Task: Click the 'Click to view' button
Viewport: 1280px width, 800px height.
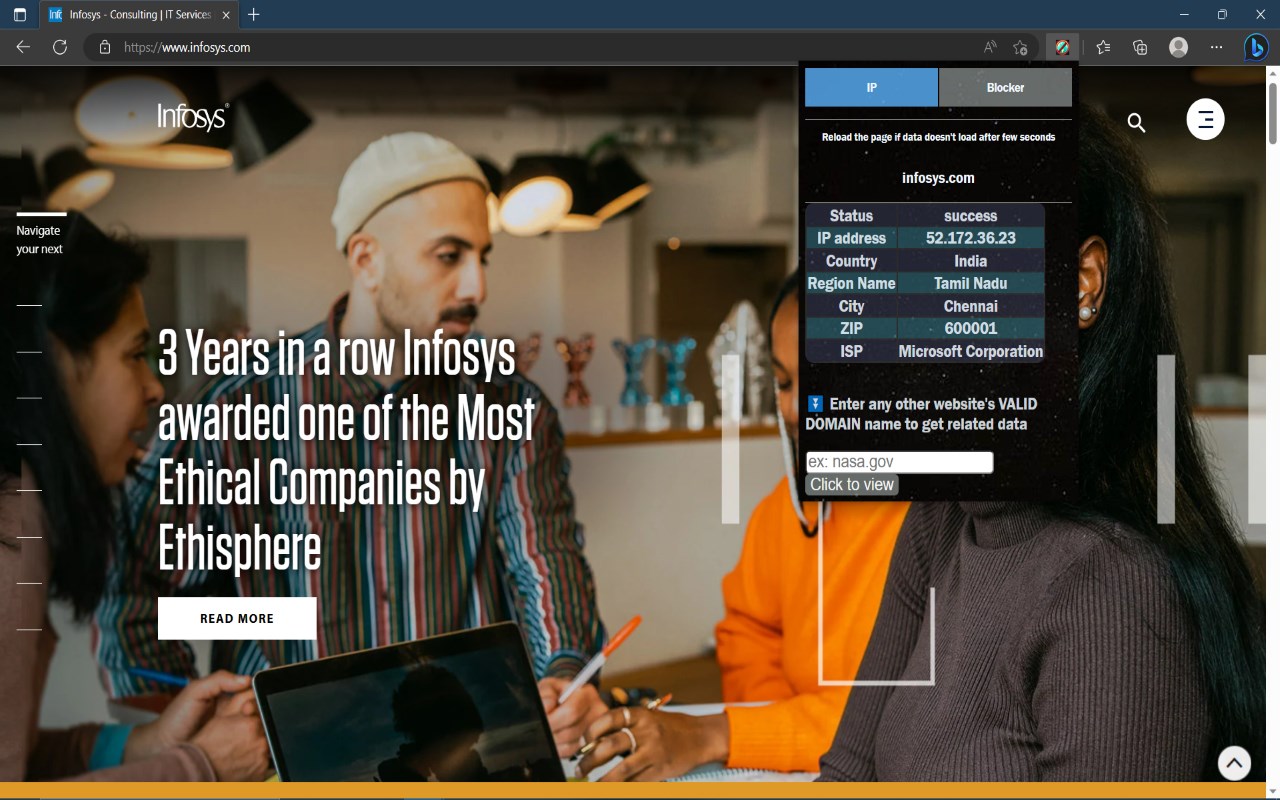Action: pos(852,484)
